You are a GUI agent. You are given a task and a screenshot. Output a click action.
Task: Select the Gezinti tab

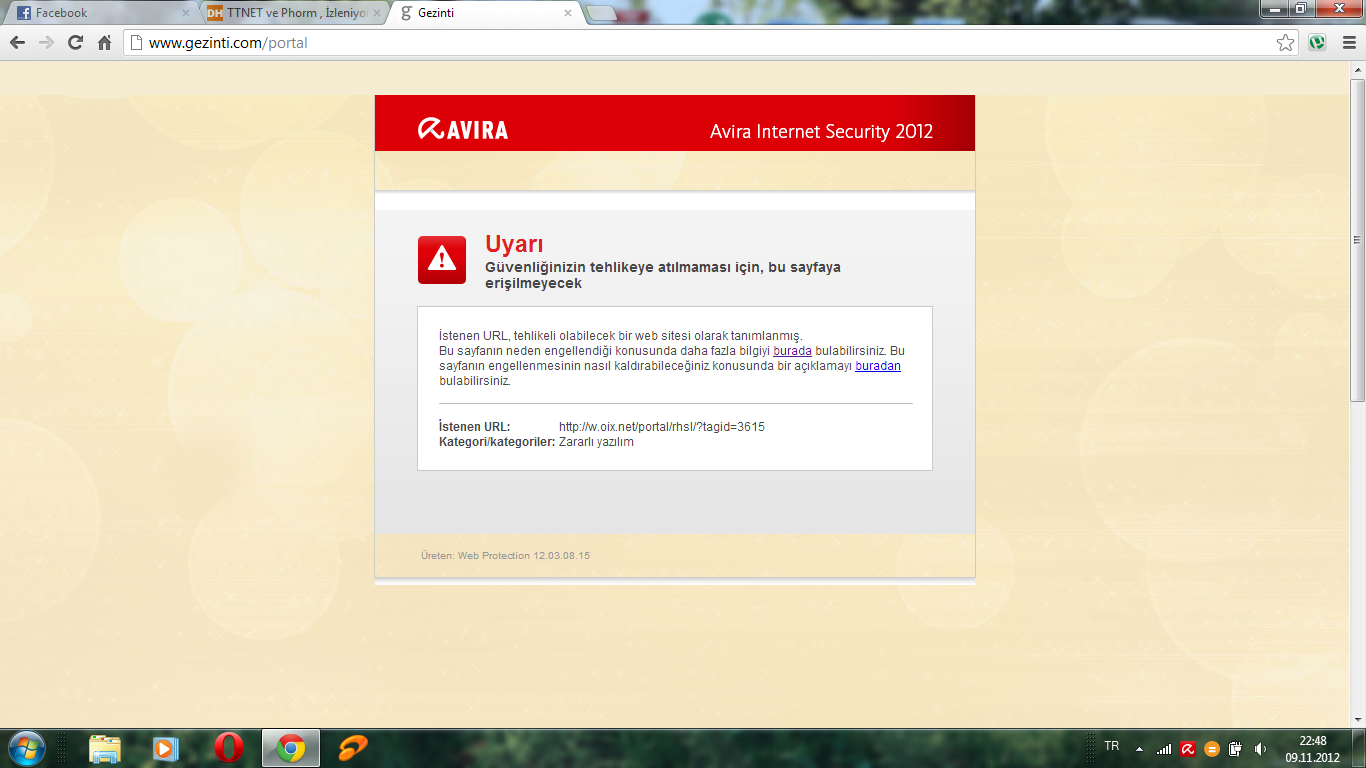[x=486, y=13]
